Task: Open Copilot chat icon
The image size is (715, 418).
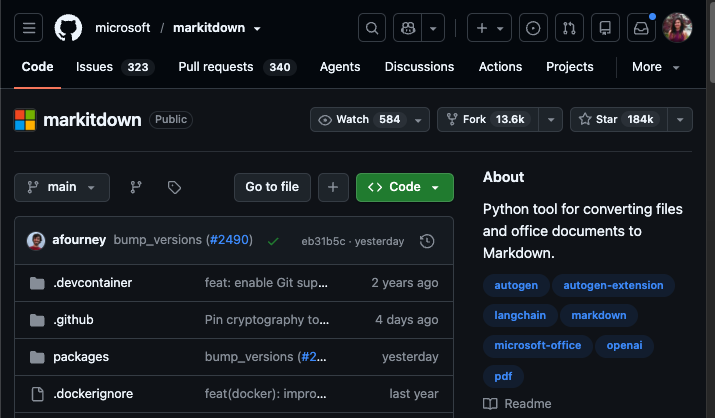Action: pyautogui.click(x=408, y=28)
